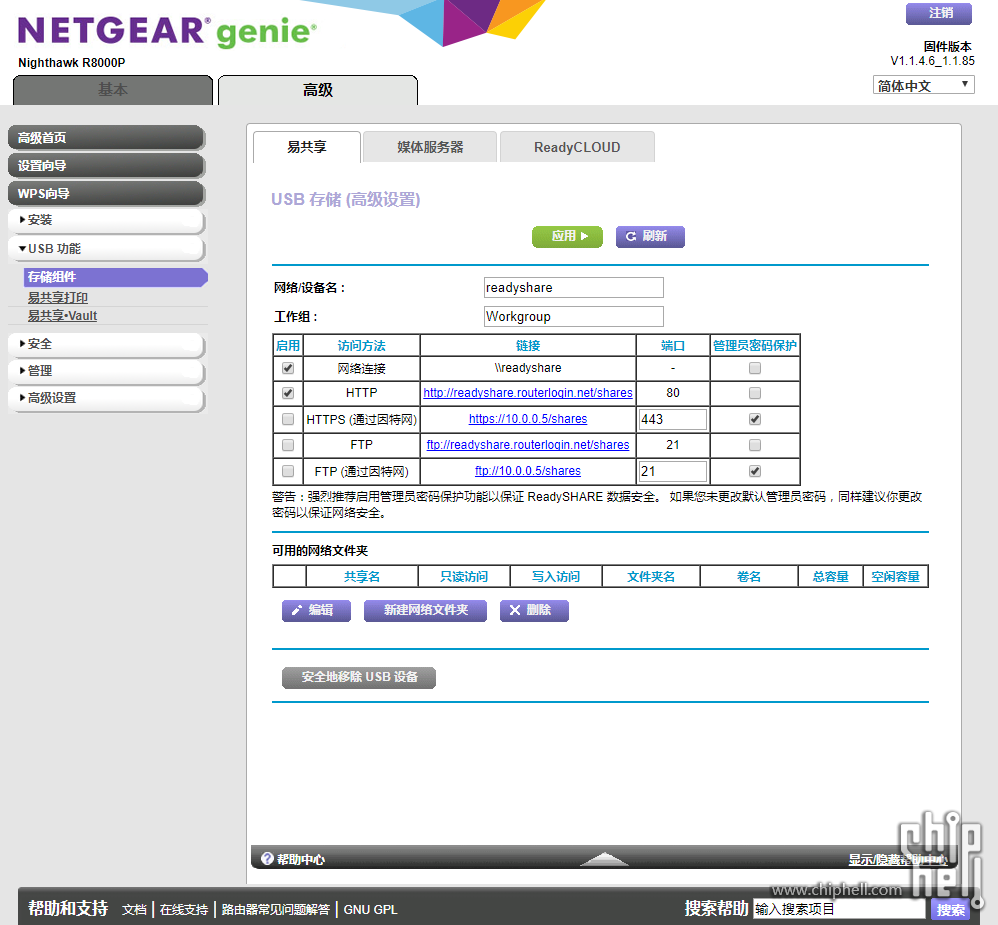Click the 搜索 button in footer

pyautogui.click(x=950, y=910)
